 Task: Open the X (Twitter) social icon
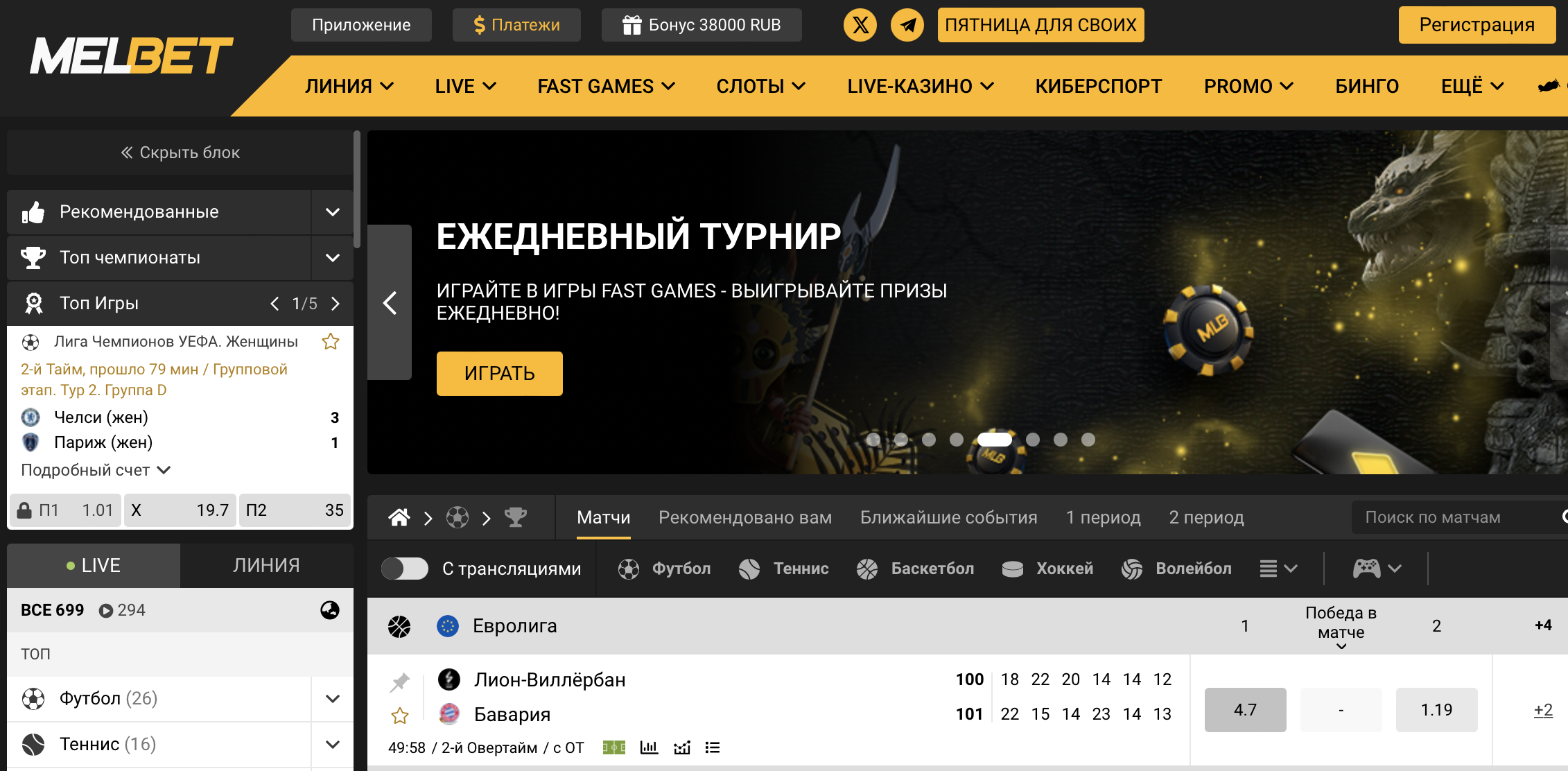tap(860, 25)
